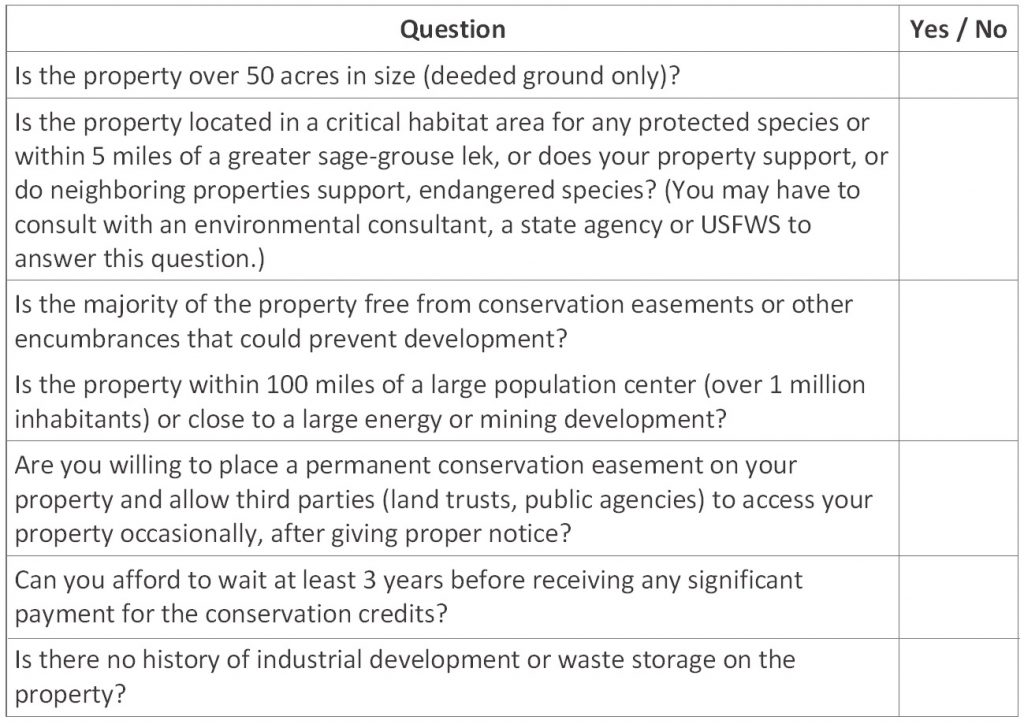
Task: Click the Yes/No cell for the 50 acres question
Action: pyautogui.click(x=957, y=76)
